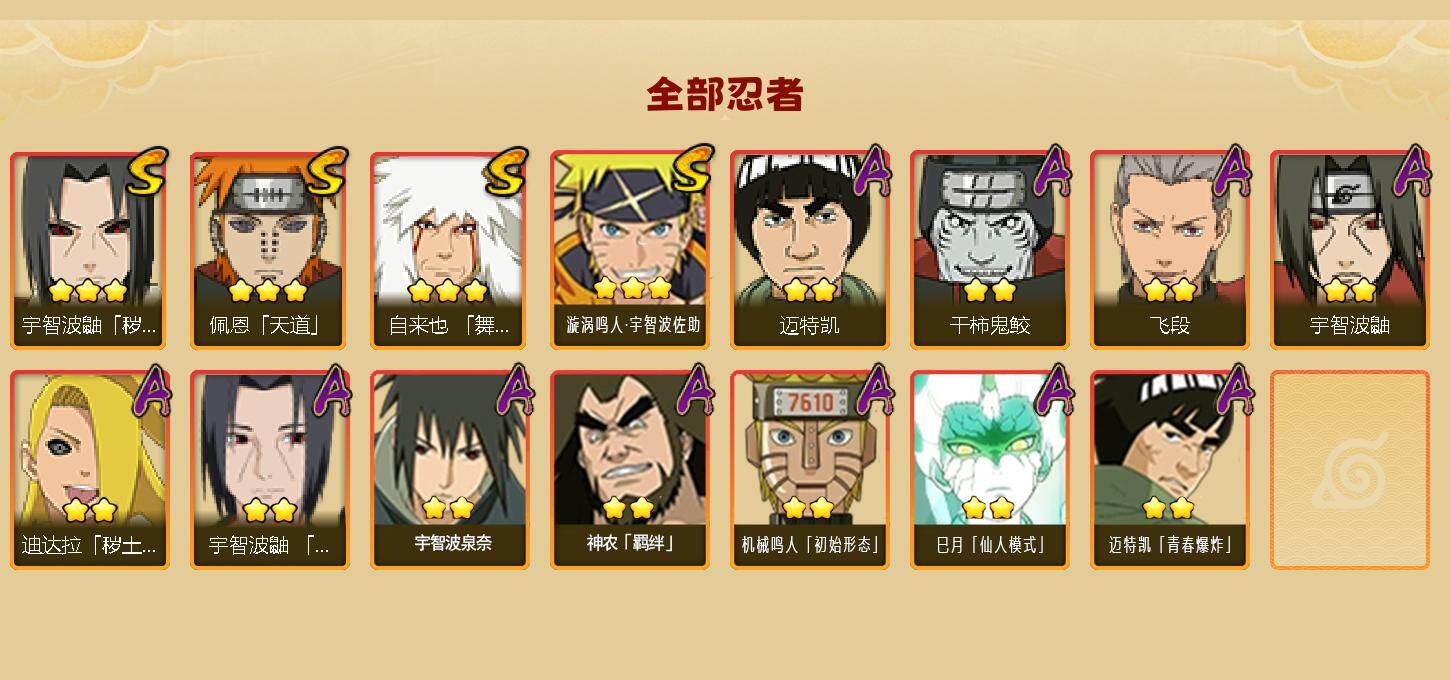This screenshot has width=1450, height=680.
Task: Click the empty leaf-symbol placeholder slot
Action: (x=1349, y=470)
